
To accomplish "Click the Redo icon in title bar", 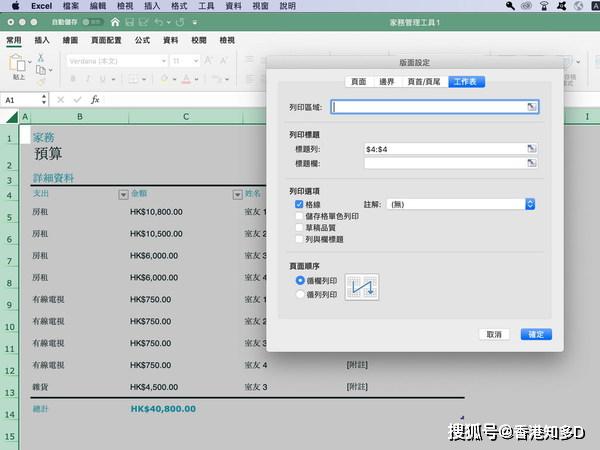I will [x=180, y=22].
